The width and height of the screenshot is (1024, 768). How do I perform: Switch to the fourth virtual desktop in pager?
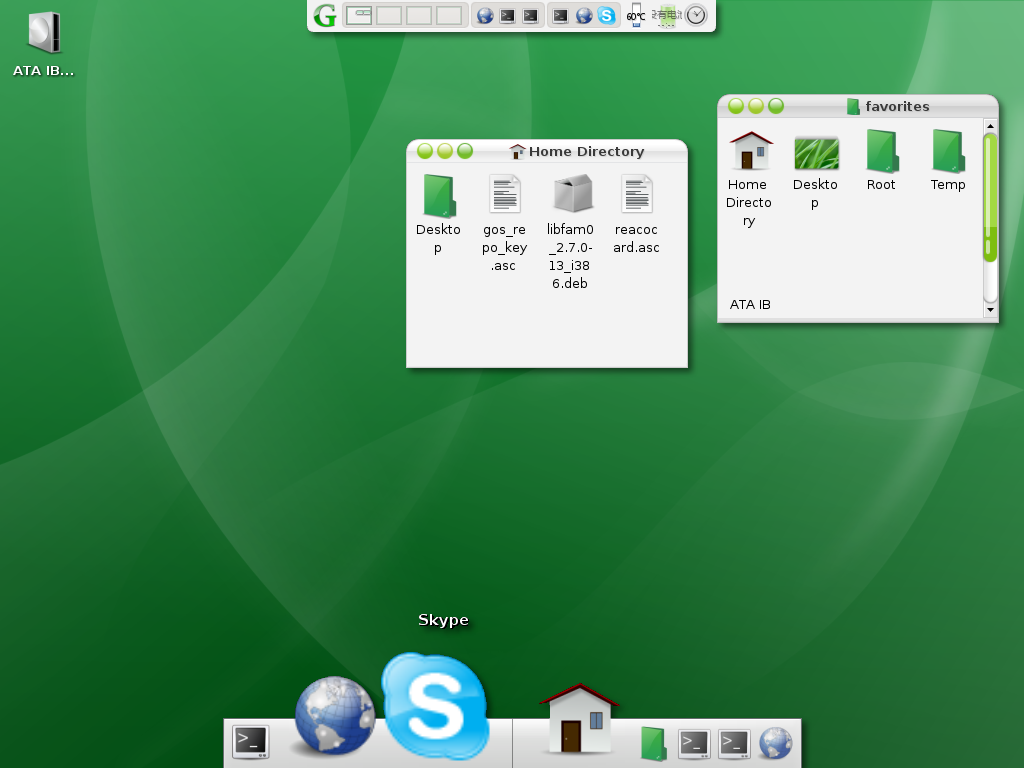click(449, 15)
